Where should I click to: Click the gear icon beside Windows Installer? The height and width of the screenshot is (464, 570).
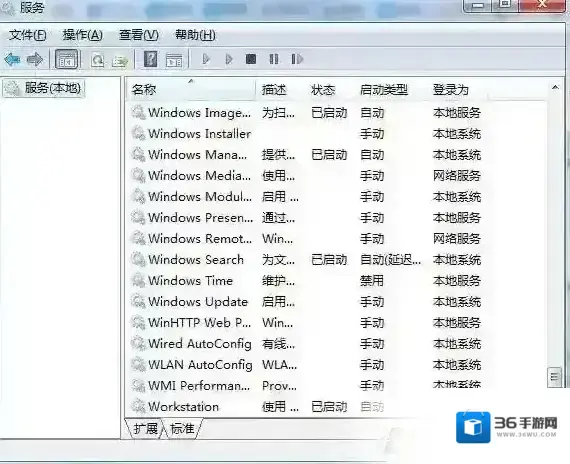[138, 133]
